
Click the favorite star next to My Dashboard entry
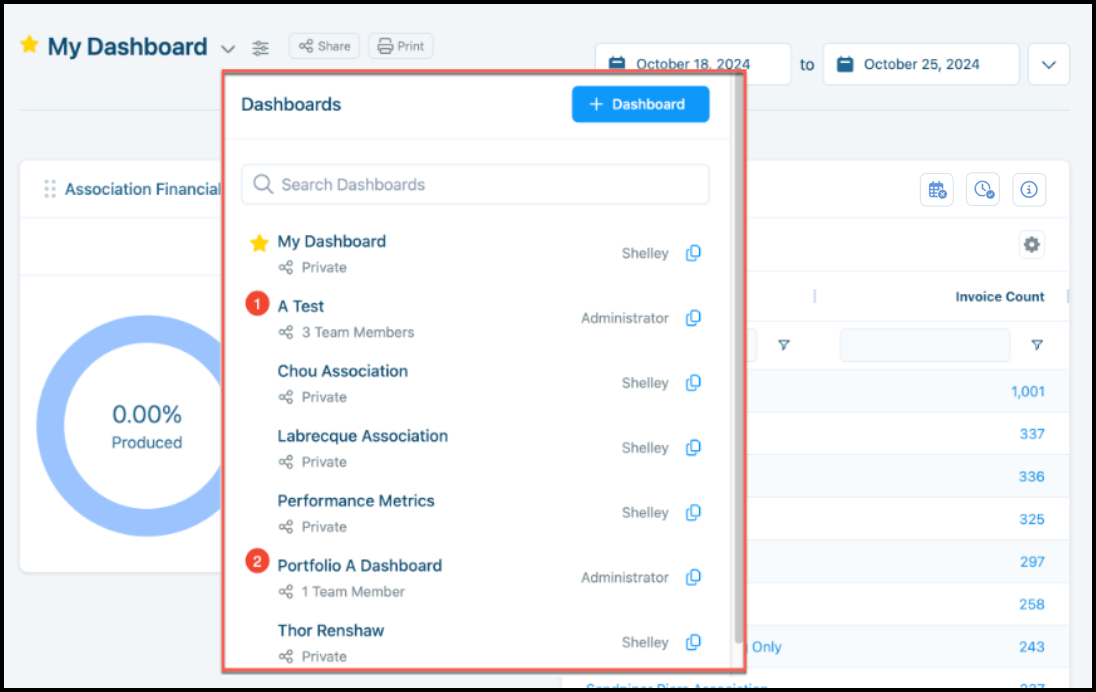(259, 243)
